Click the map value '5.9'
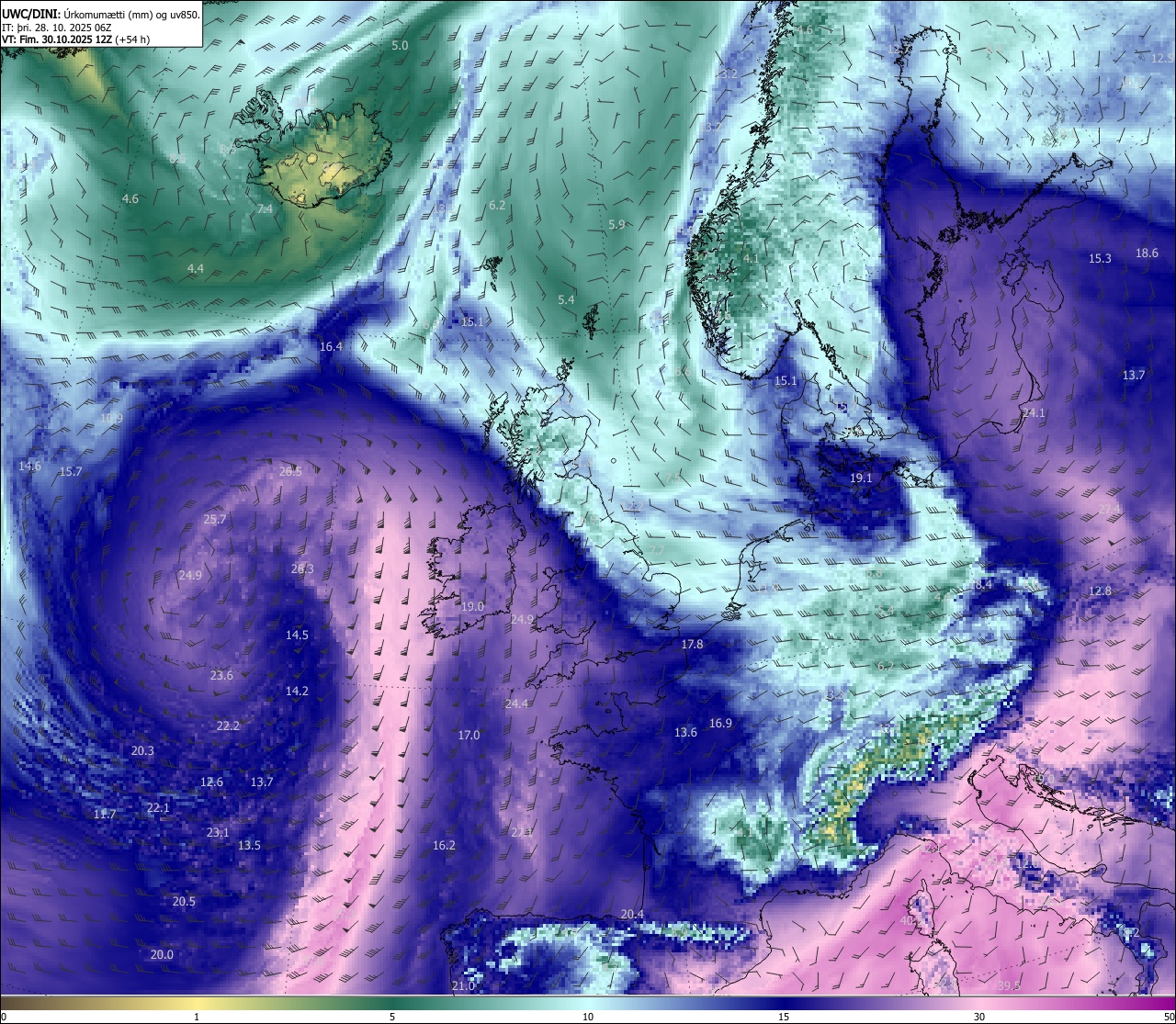This screenshot has height=1024, width=1176. click(616, 224)
